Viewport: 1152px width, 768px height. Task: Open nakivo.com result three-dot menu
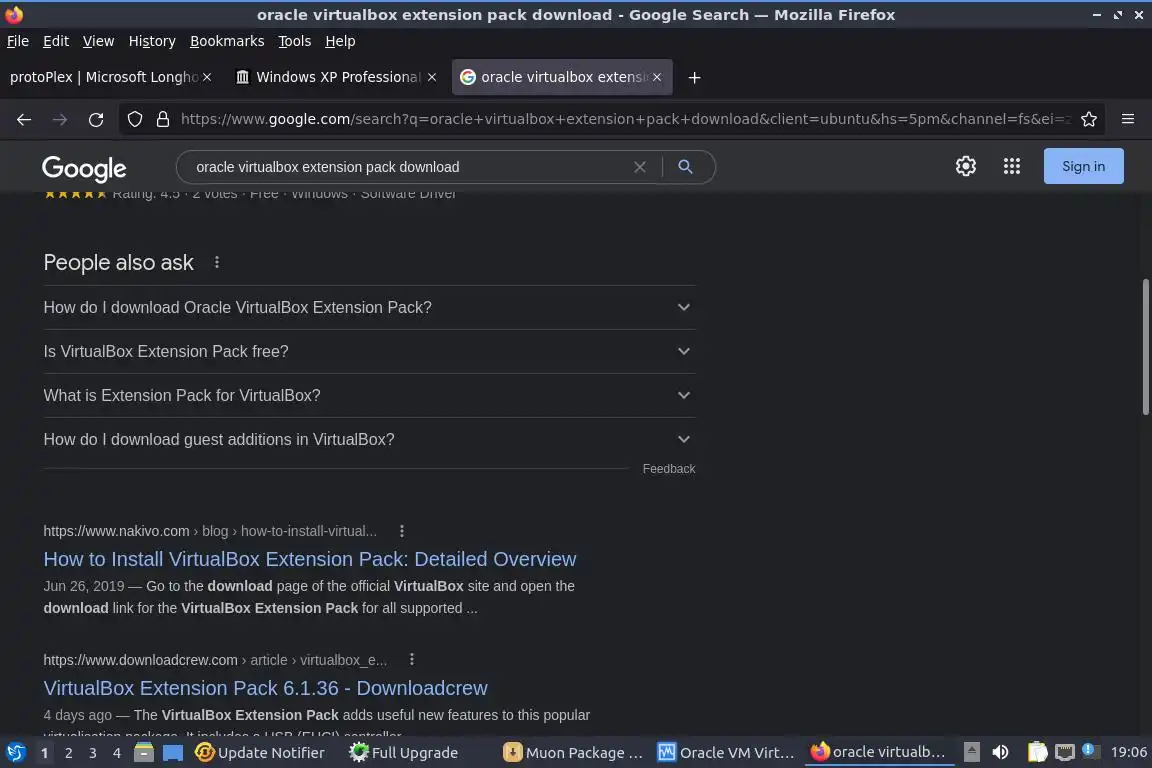402,531
